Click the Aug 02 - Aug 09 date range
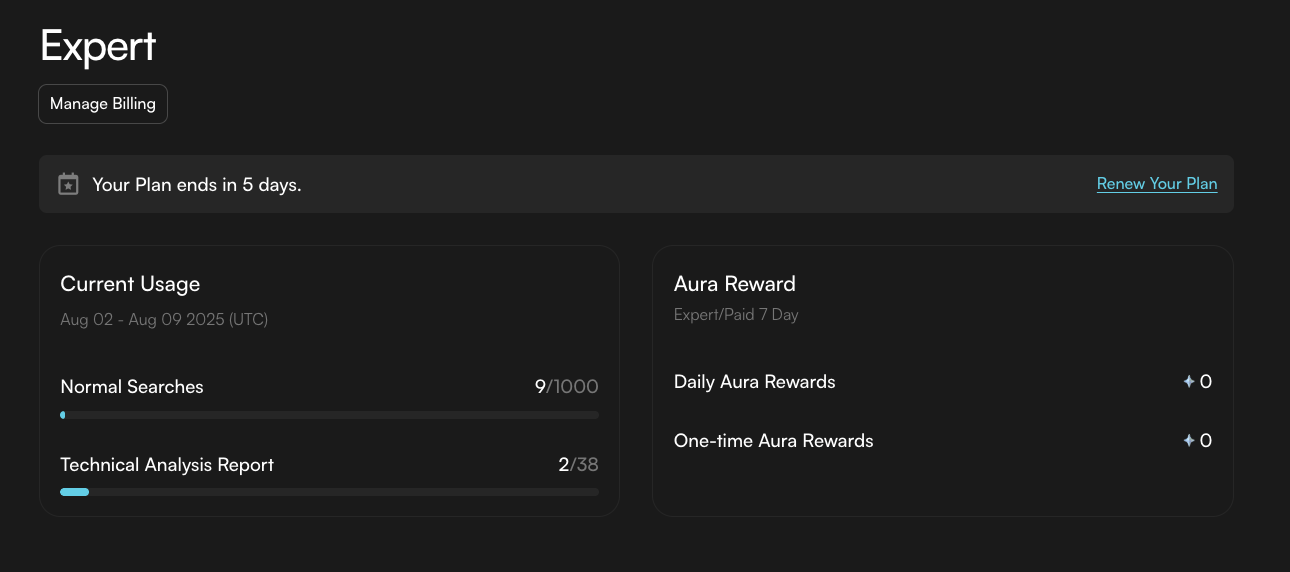Viewport: 1290px width, 572px height. [x=164, y=320]
